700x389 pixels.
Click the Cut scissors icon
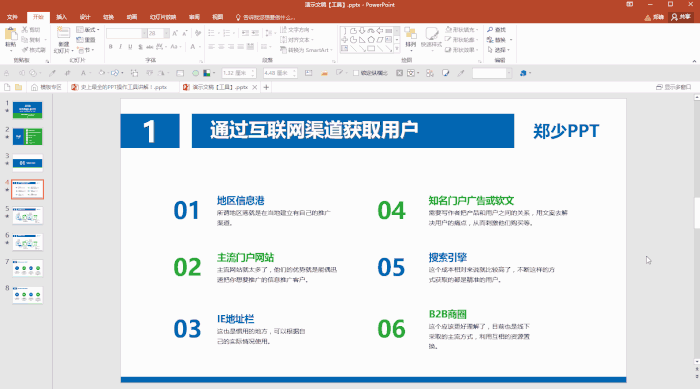coord(25,29)
